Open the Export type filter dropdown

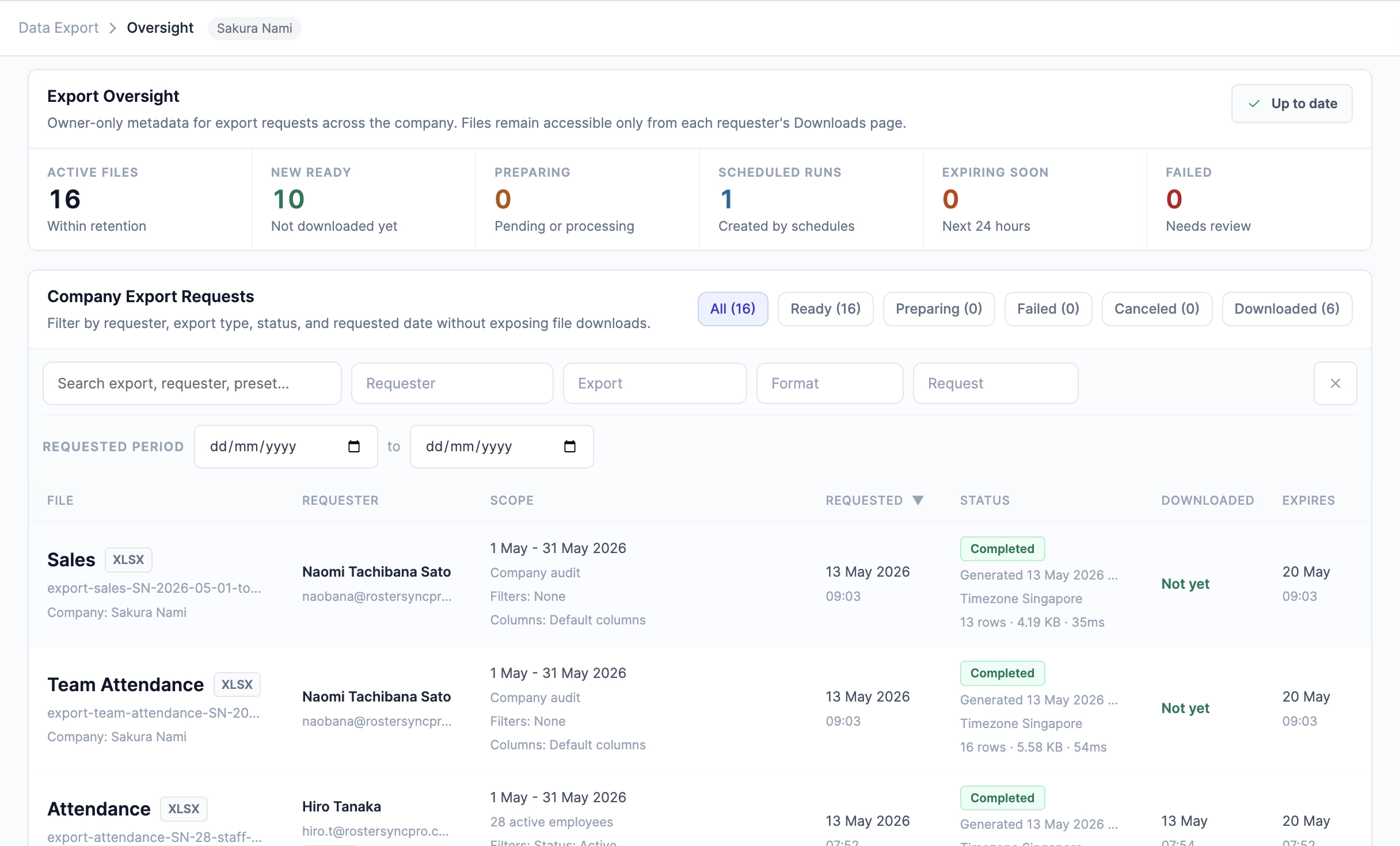(x=655, y=383)
